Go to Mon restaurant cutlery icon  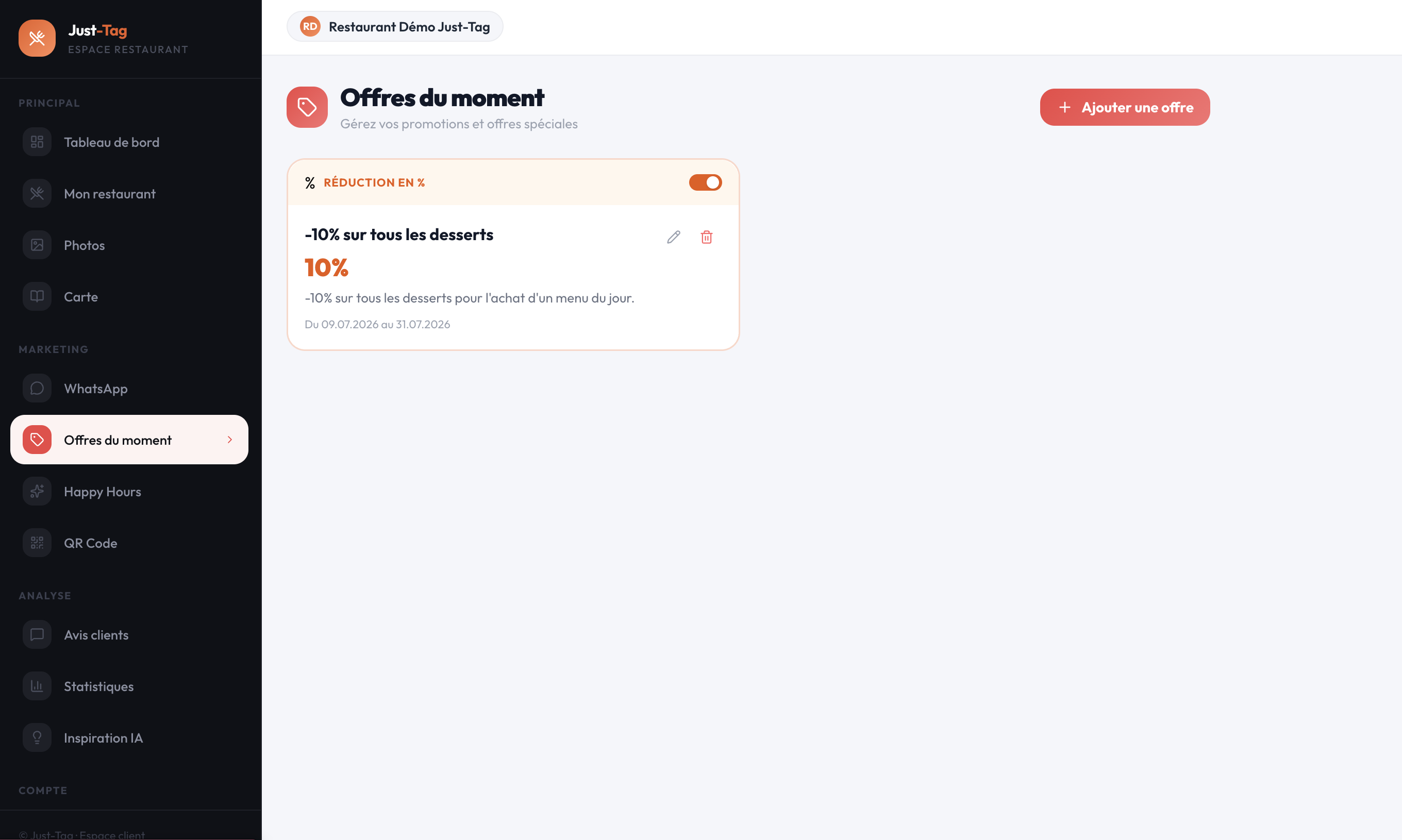click(x=37, y=194)
